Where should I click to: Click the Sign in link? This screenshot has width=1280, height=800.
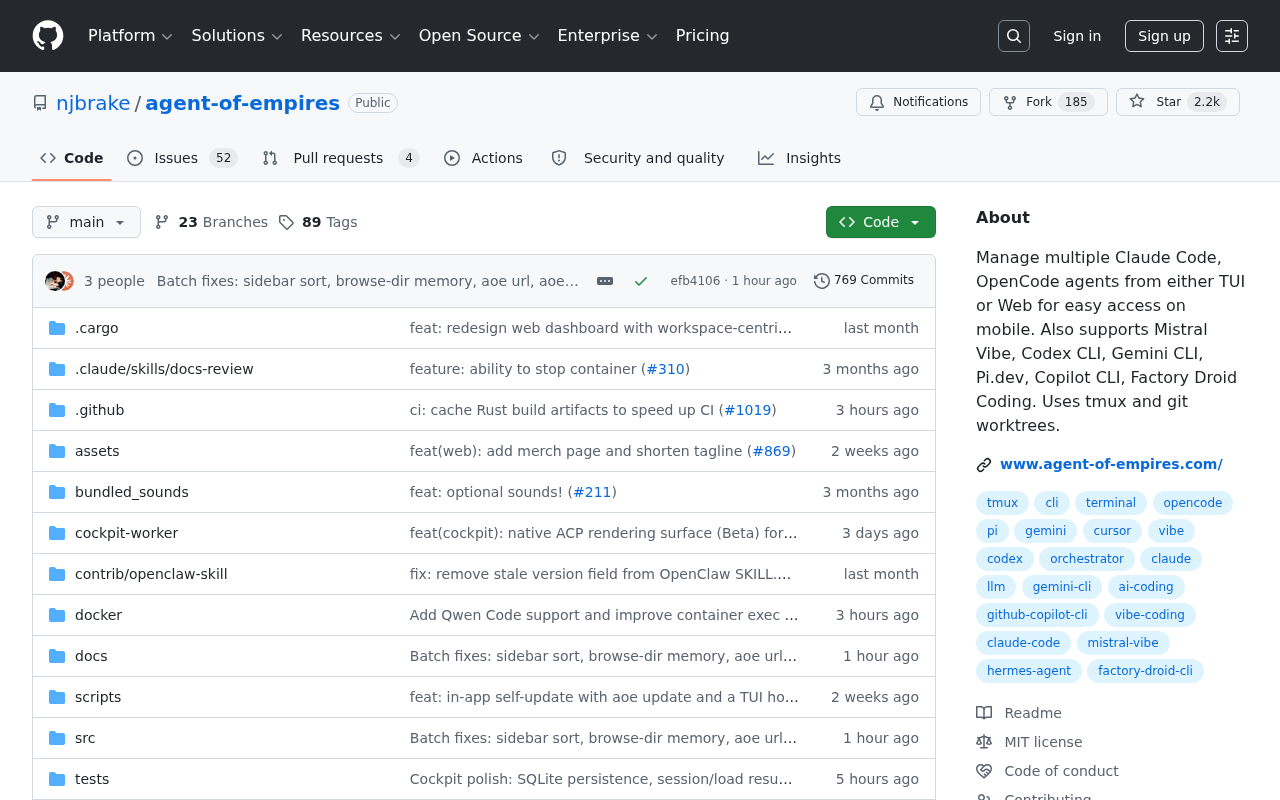(1077, 36)
